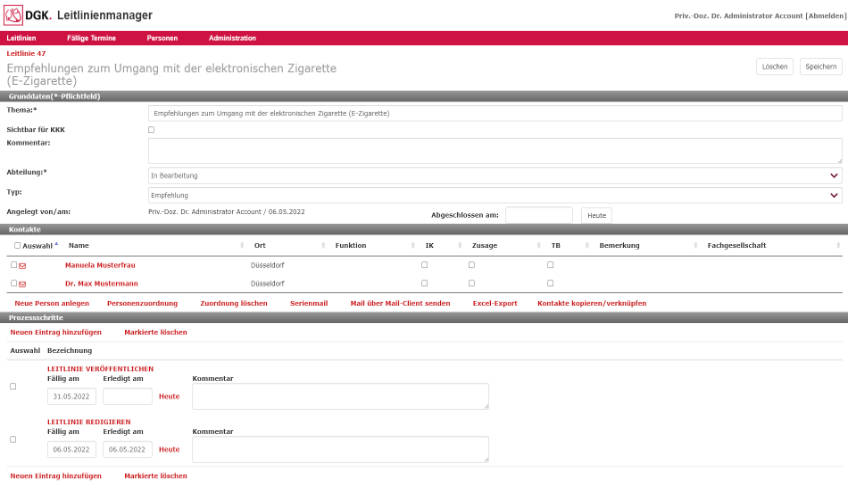The width and height of the screenshot is (848, 488).
Task: Click Heute link for Leitlinie veröffentlichen
Action: click(x=169, y=397)
